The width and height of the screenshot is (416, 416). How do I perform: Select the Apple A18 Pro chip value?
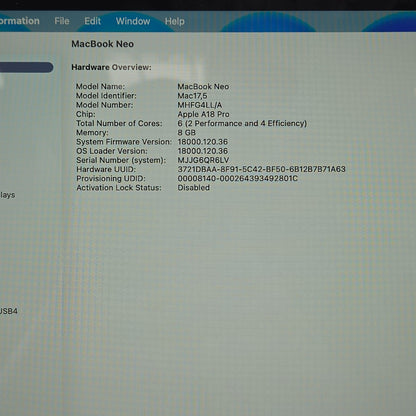(x=203, y=114)
